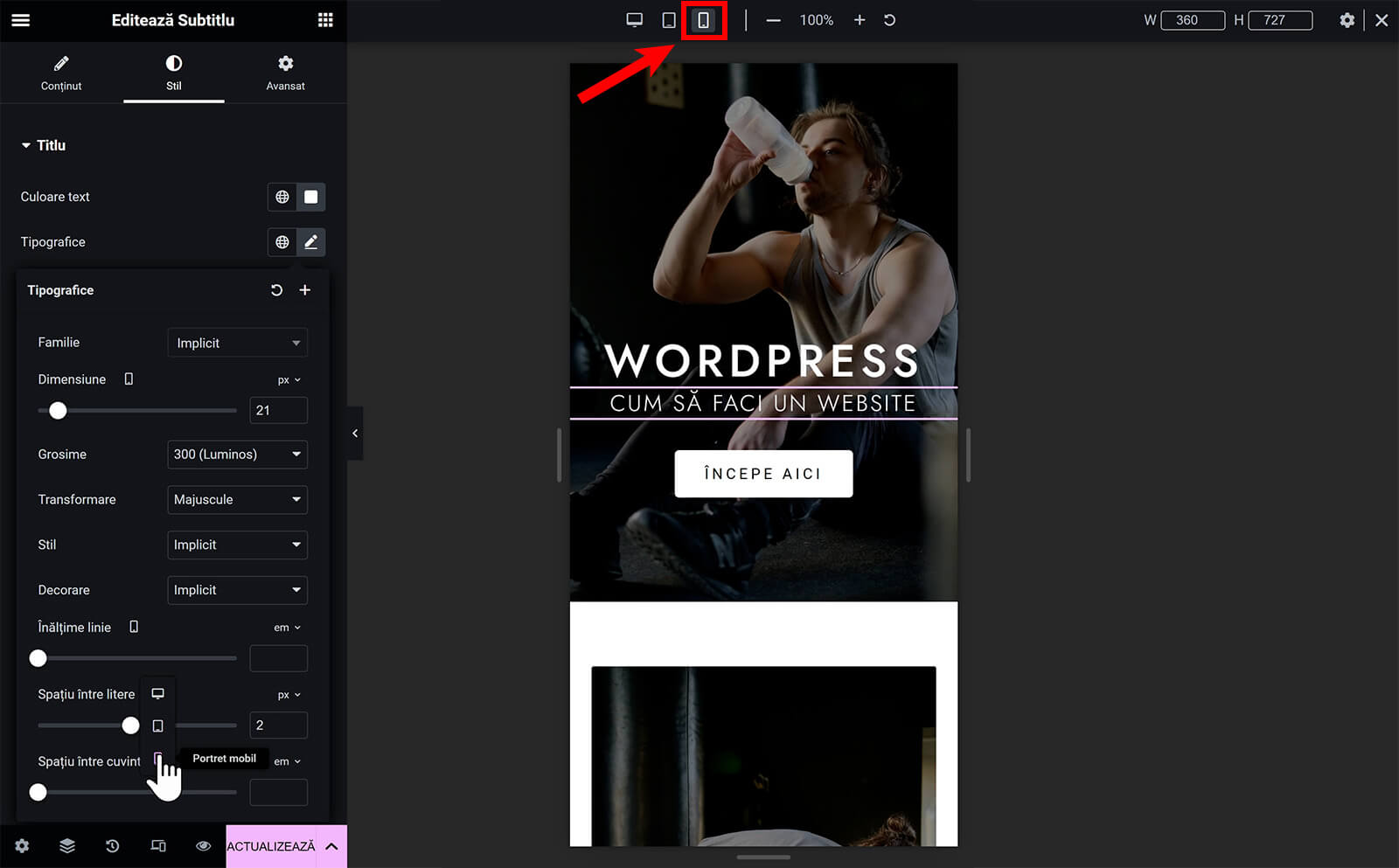Zoom out with the minus icon

click(x=773, y=20)
